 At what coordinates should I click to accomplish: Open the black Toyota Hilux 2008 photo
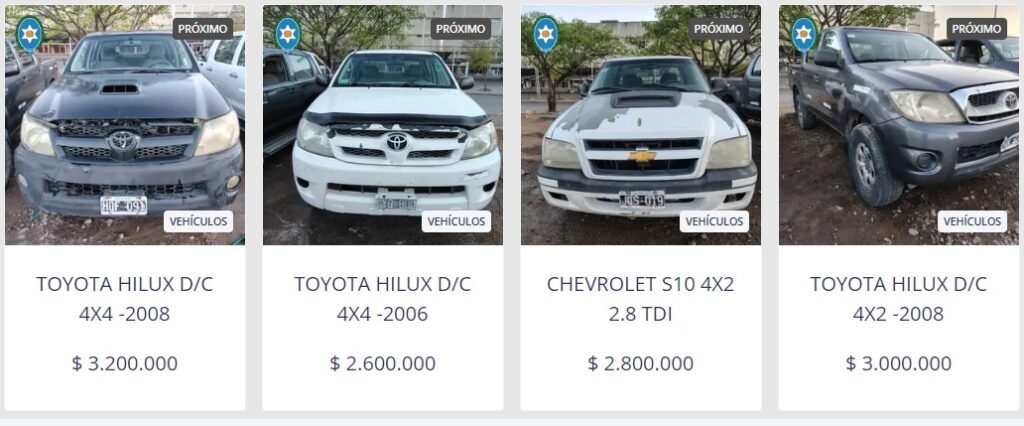(x=125, y=125)
